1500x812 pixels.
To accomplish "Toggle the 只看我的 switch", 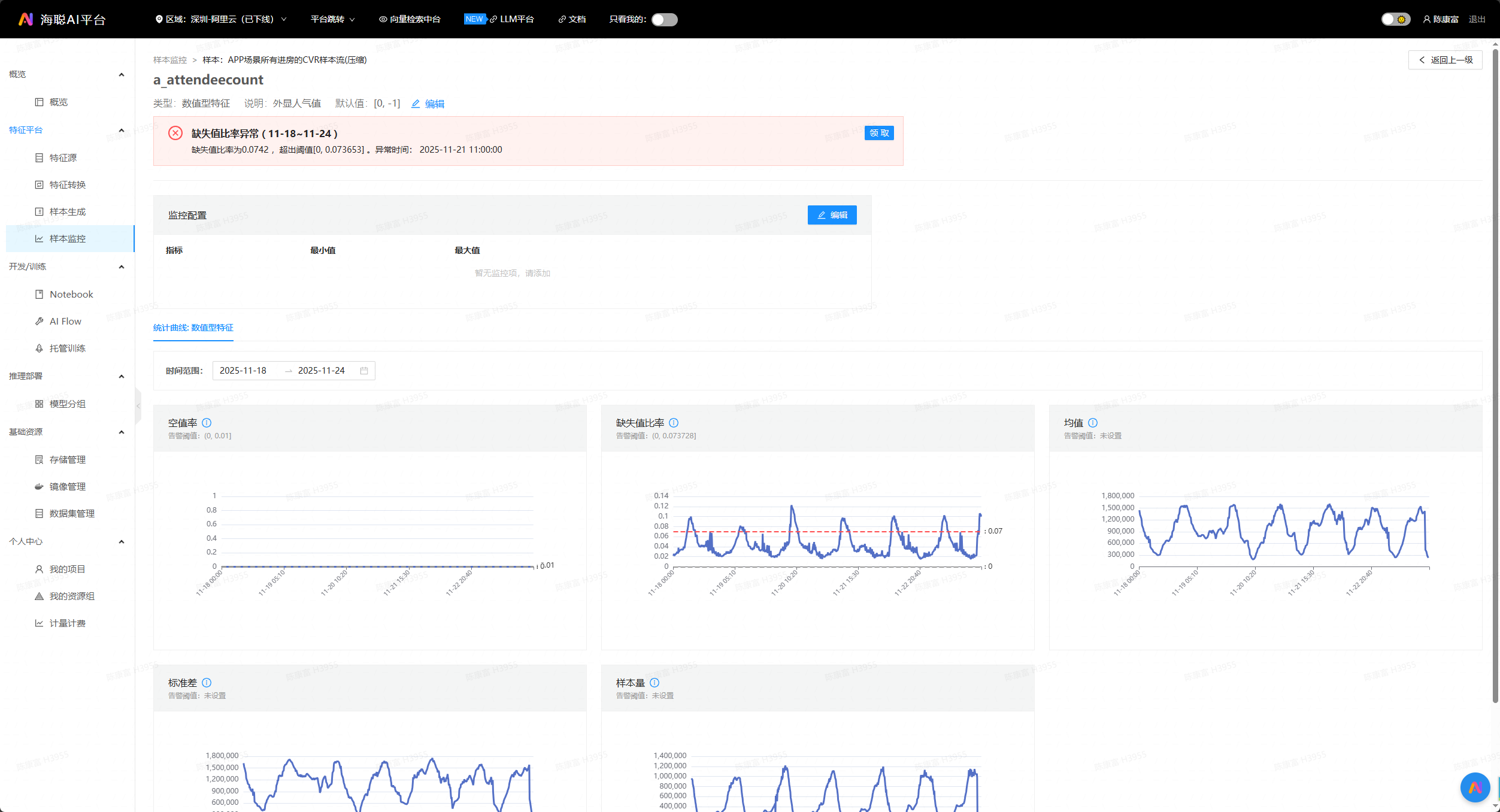I will pyautogui.click(x=664, y=20).
